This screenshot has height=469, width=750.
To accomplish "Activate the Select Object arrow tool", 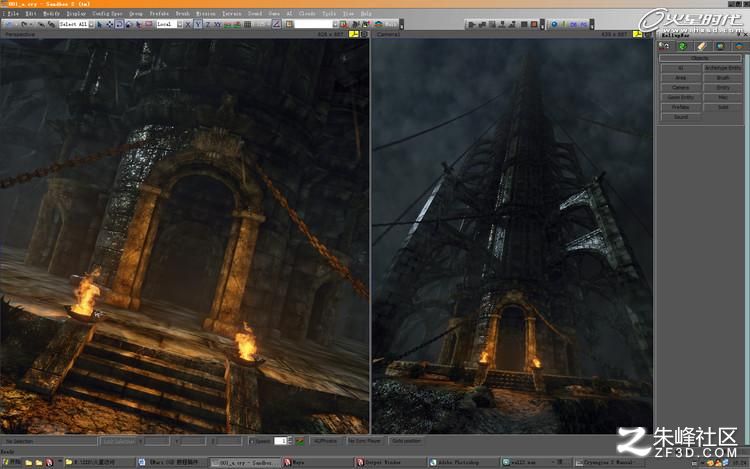I will 99,24.
